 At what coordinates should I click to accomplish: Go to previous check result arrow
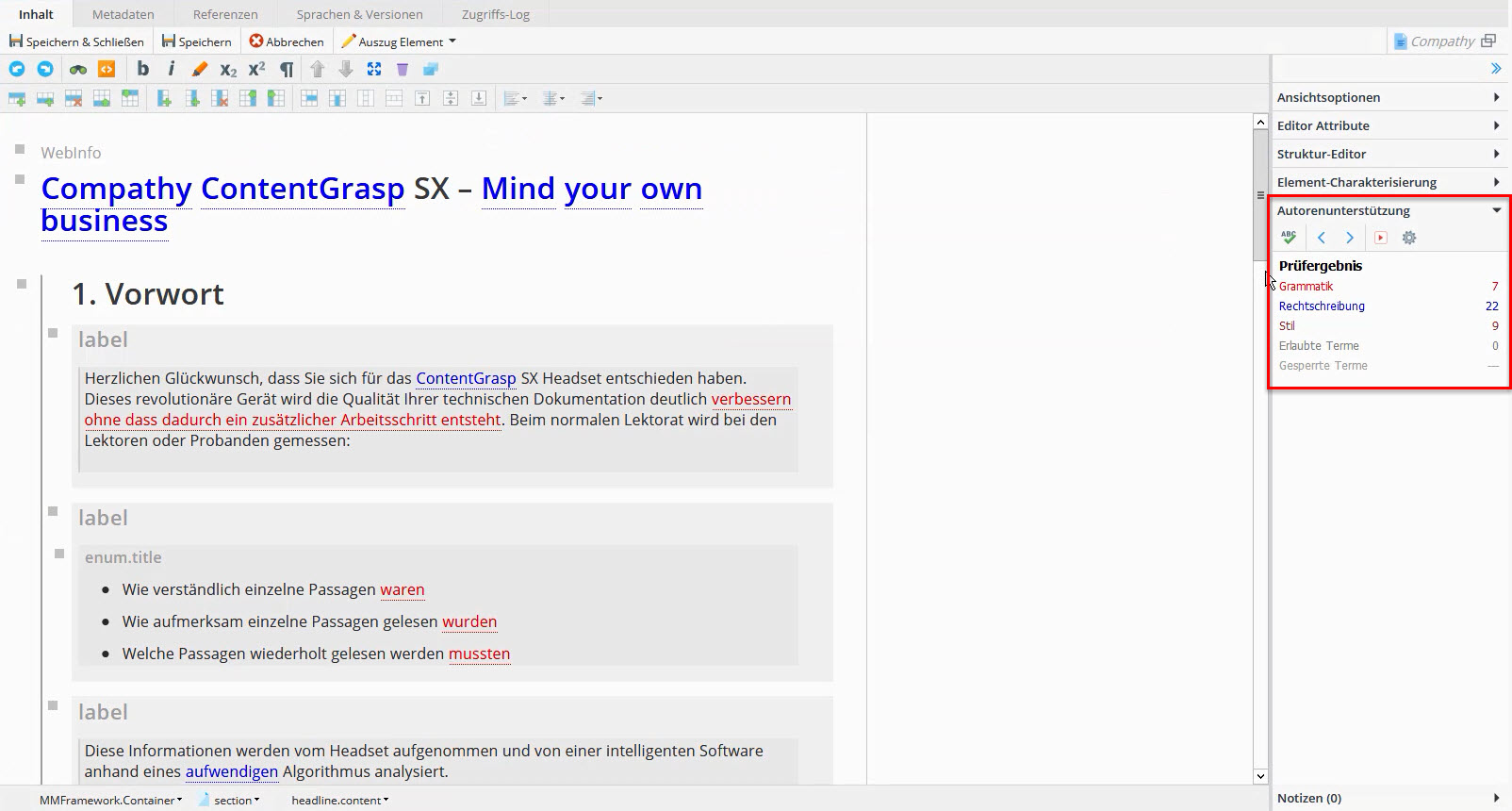click(x=1322, y=238)
